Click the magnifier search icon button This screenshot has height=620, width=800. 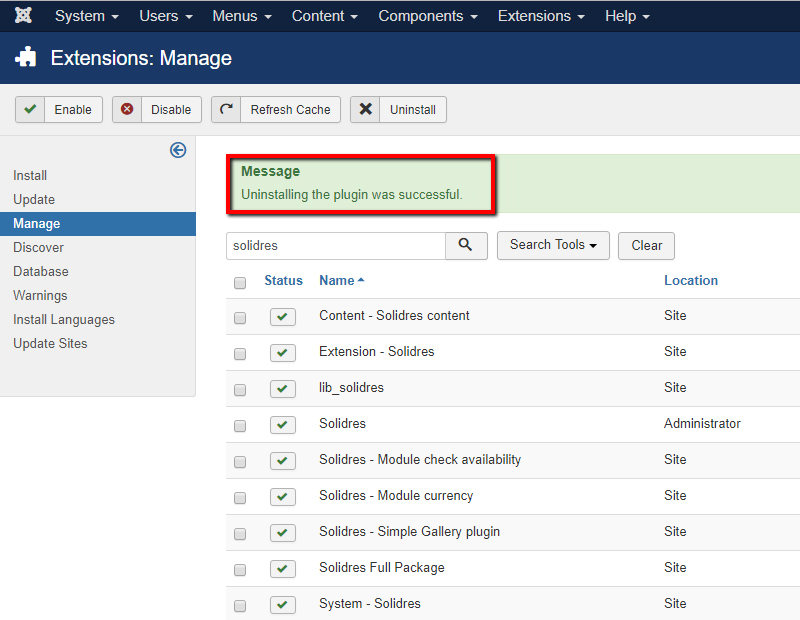pyautogui.click(x=466, y=245)
